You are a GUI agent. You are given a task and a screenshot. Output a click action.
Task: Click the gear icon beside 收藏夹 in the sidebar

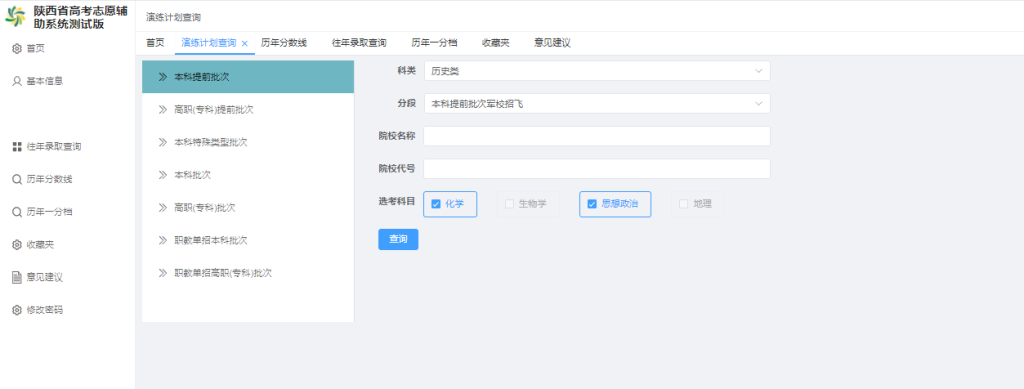click(17, 244)
